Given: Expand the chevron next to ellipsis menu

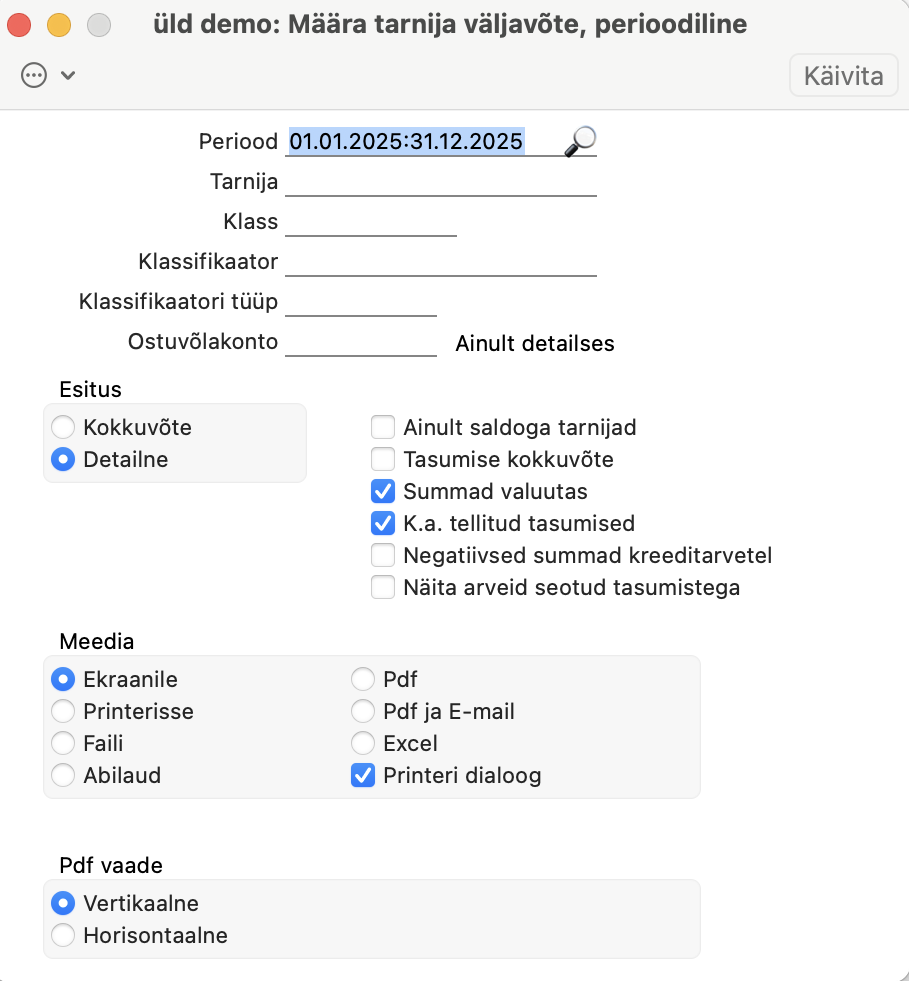Looking at the screenshot, I should point(68,75).
